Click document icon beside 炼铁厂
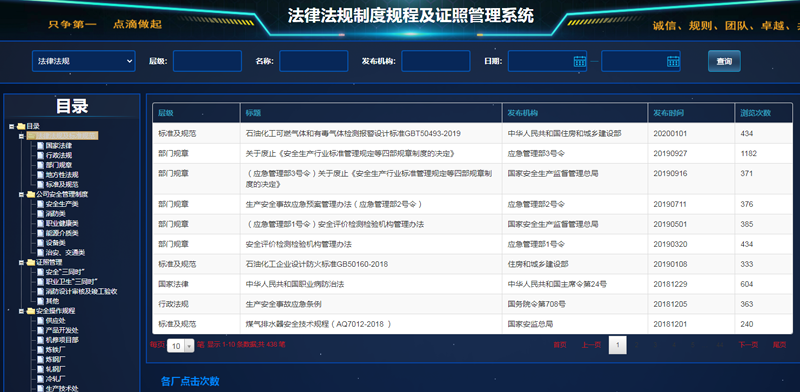800x392 pixels. 41,350
